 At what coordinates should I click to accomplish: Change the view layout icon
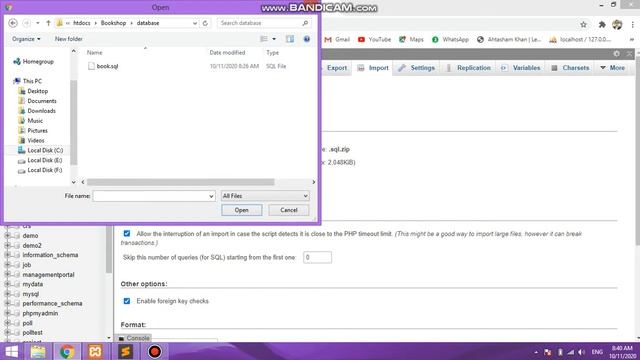(264, 39)
